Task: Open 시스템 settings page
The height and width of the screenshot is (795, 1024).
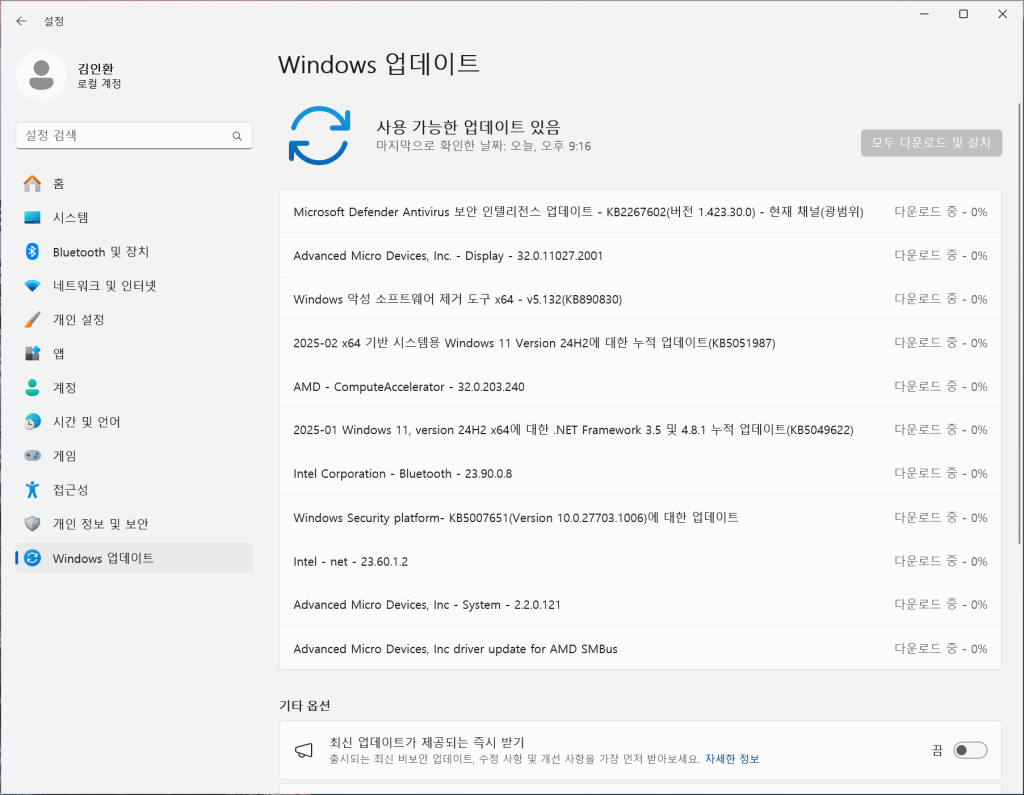Action: tap(134, 218)
